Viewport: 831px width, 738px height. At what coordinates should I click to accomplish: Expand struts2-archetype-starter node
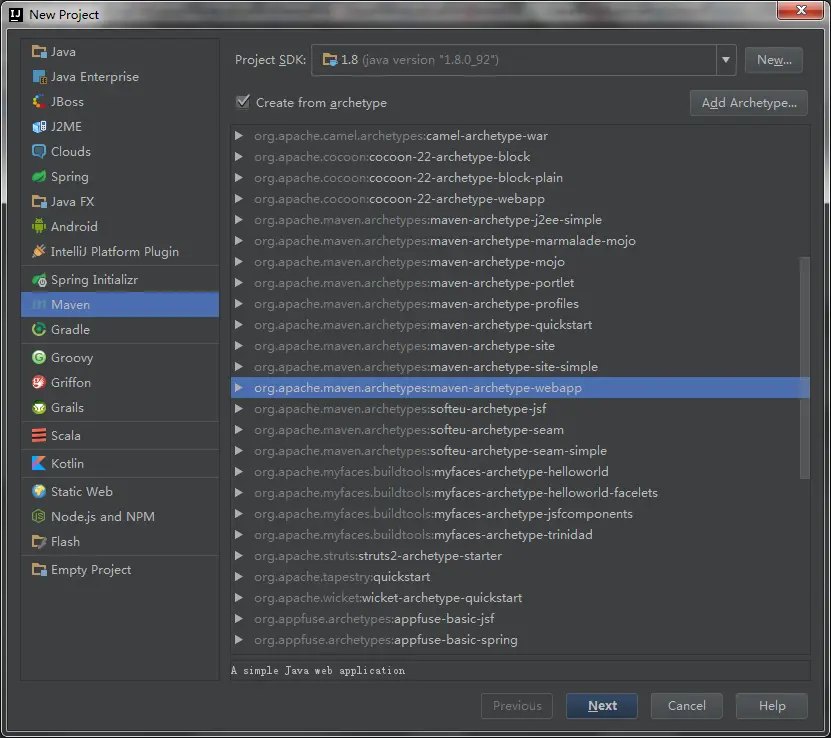pos(239,556)
